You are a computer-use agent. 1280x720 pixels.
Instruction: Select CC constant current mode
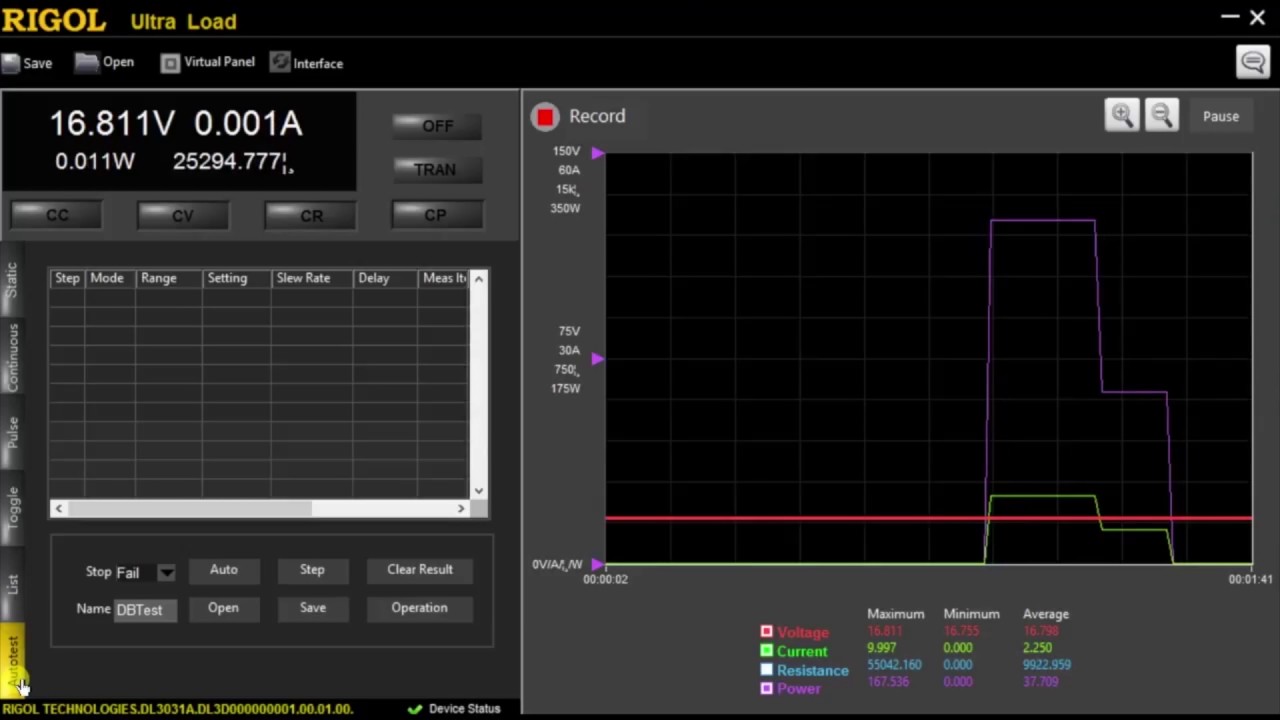[x=57, y=215]
